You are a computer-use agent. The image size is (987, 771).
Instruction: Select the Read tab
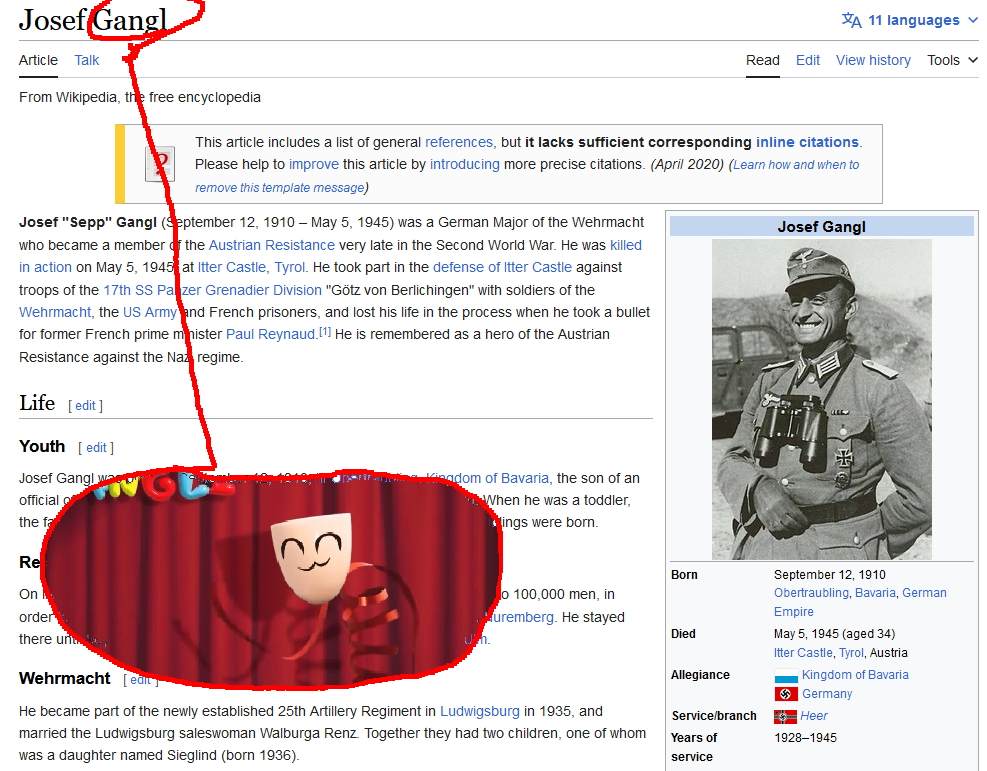coord(762,60)
